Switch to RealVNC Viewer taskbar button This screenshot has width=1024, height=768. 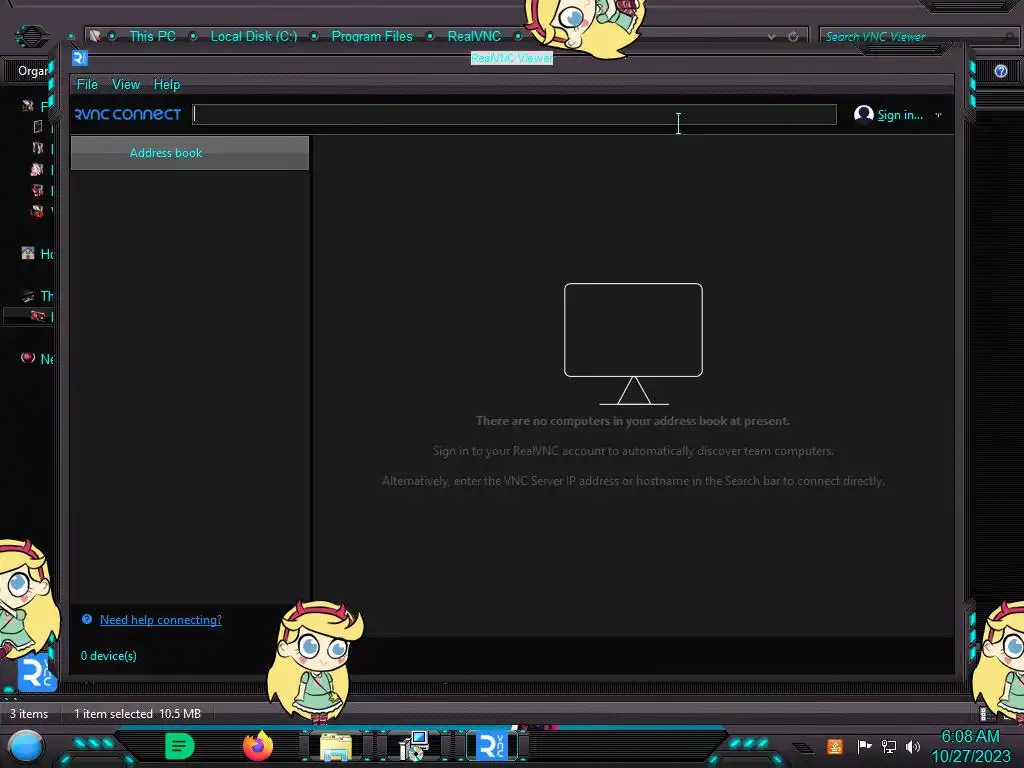coord(492,746)
